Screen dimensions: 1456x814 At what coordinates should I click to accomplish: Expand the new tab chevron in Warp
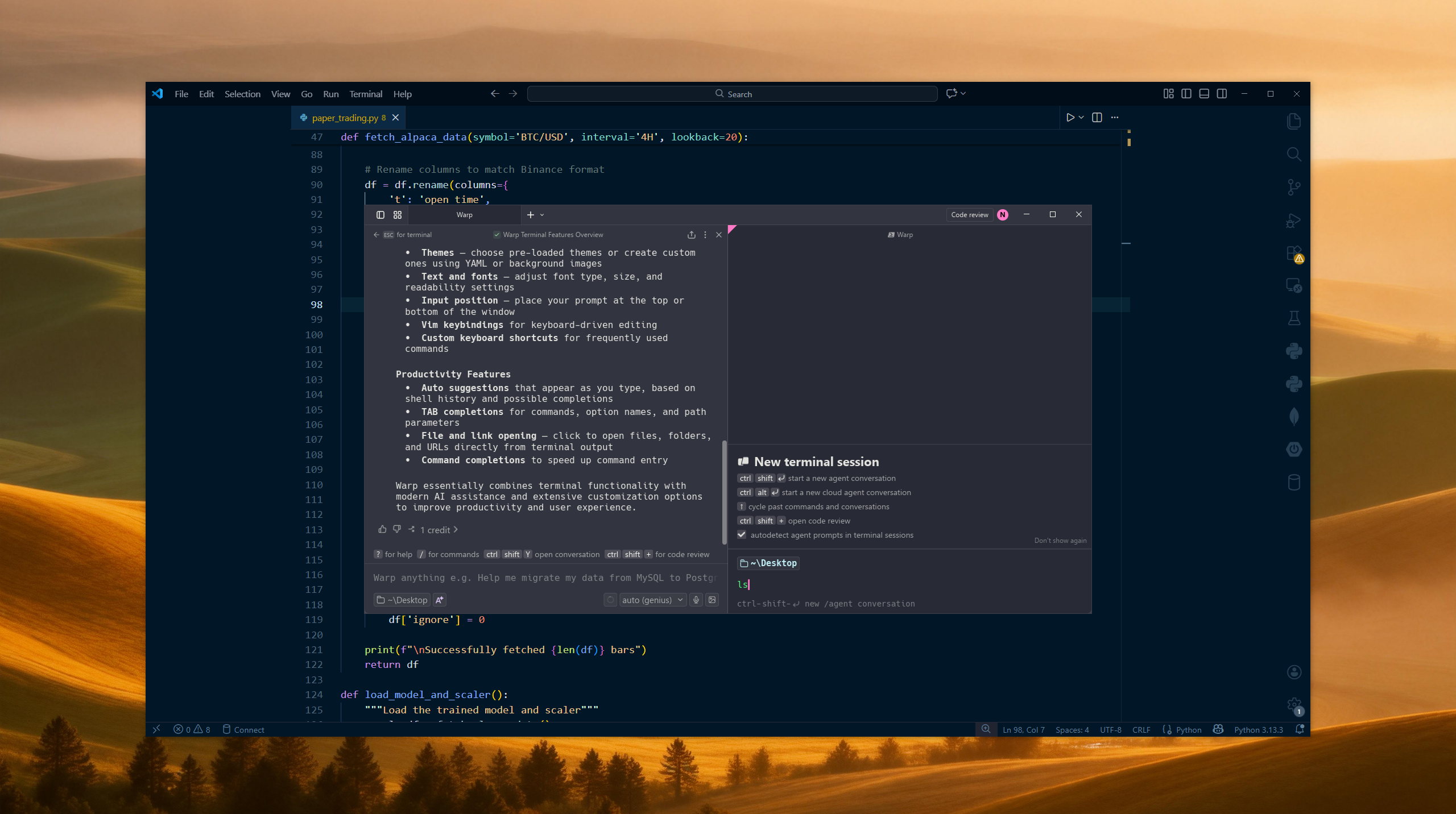[541, 215]
